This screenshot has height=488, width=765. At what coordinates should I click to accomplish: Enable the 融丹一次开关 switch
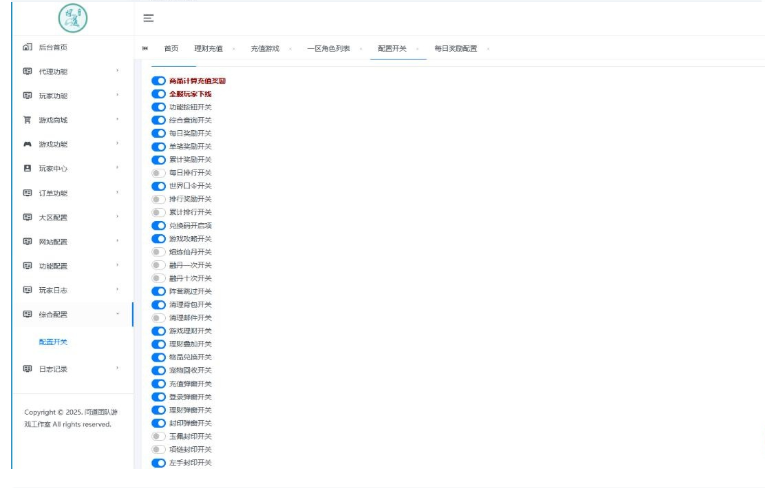pyautogui.click(x=159, y=265)
